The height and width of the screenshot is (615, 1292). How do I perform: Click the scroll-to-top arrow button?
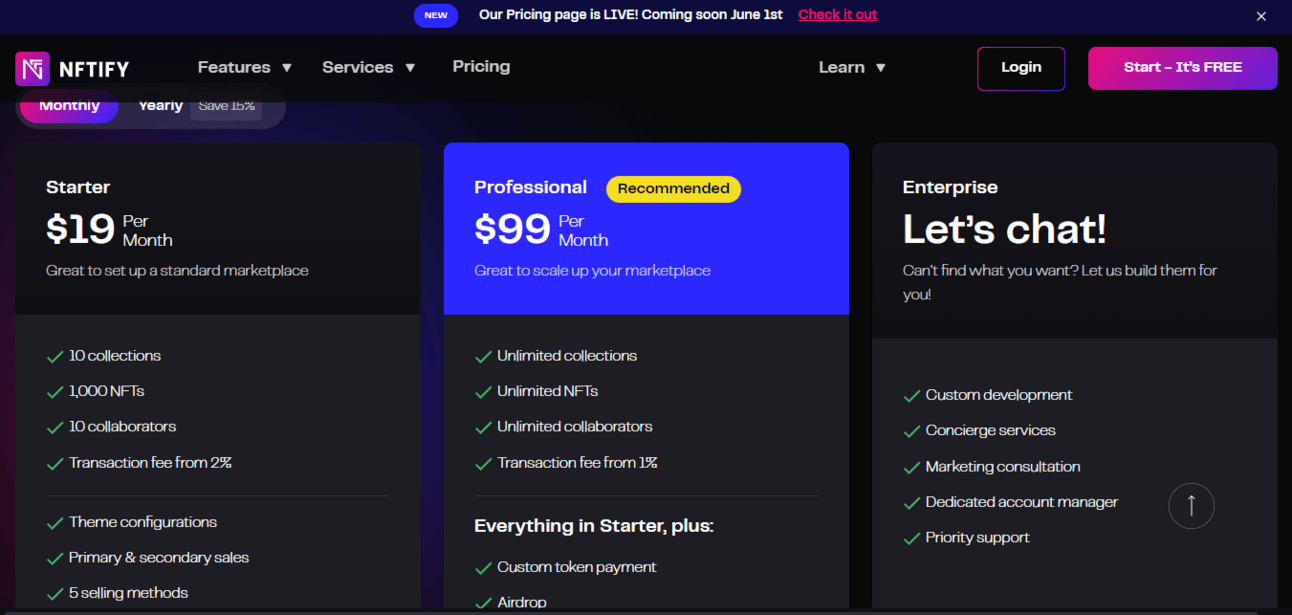[x=1191, y=506]
